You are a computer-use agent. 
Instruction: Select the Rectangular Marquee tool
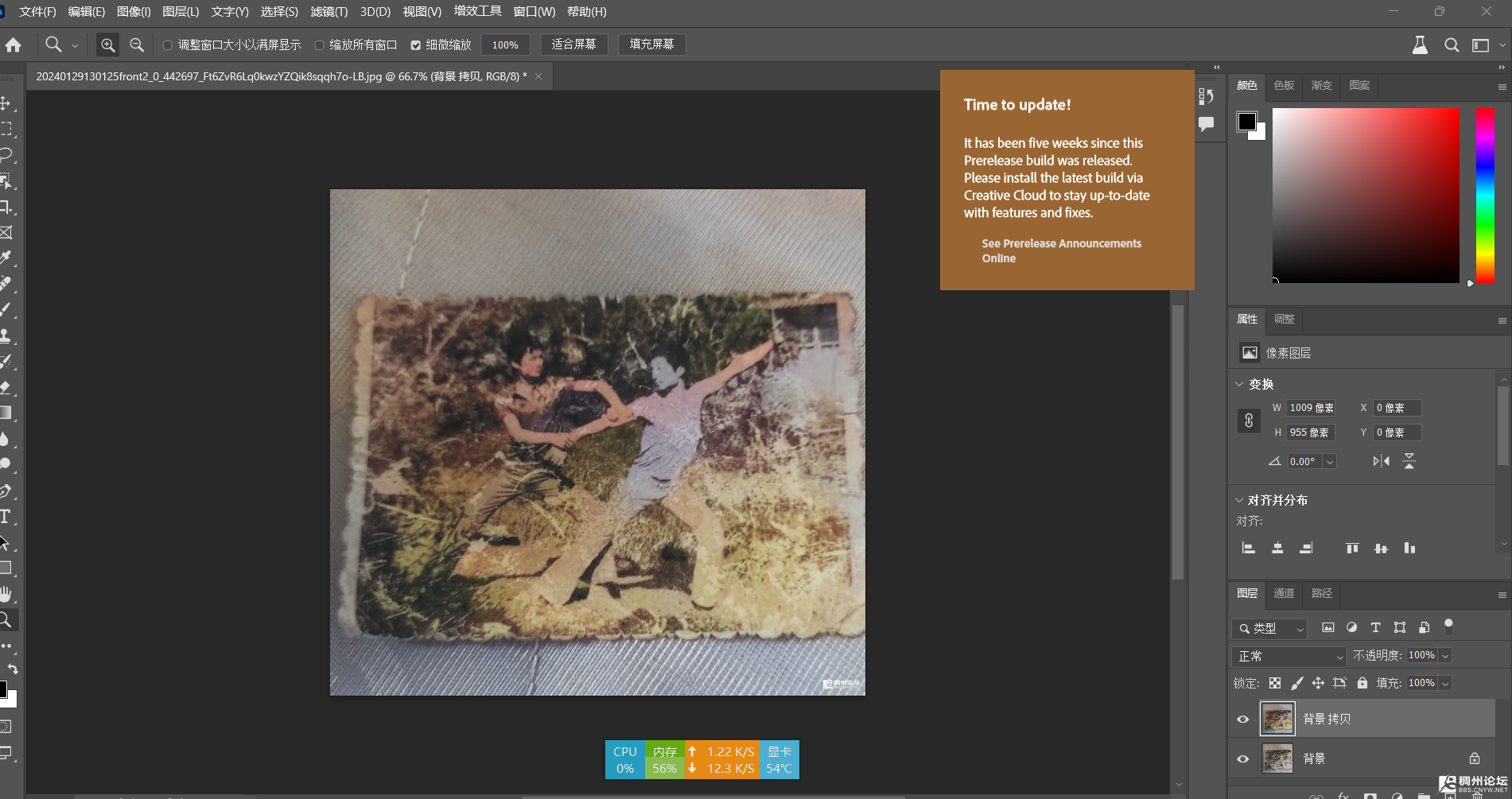pos(6,129)
